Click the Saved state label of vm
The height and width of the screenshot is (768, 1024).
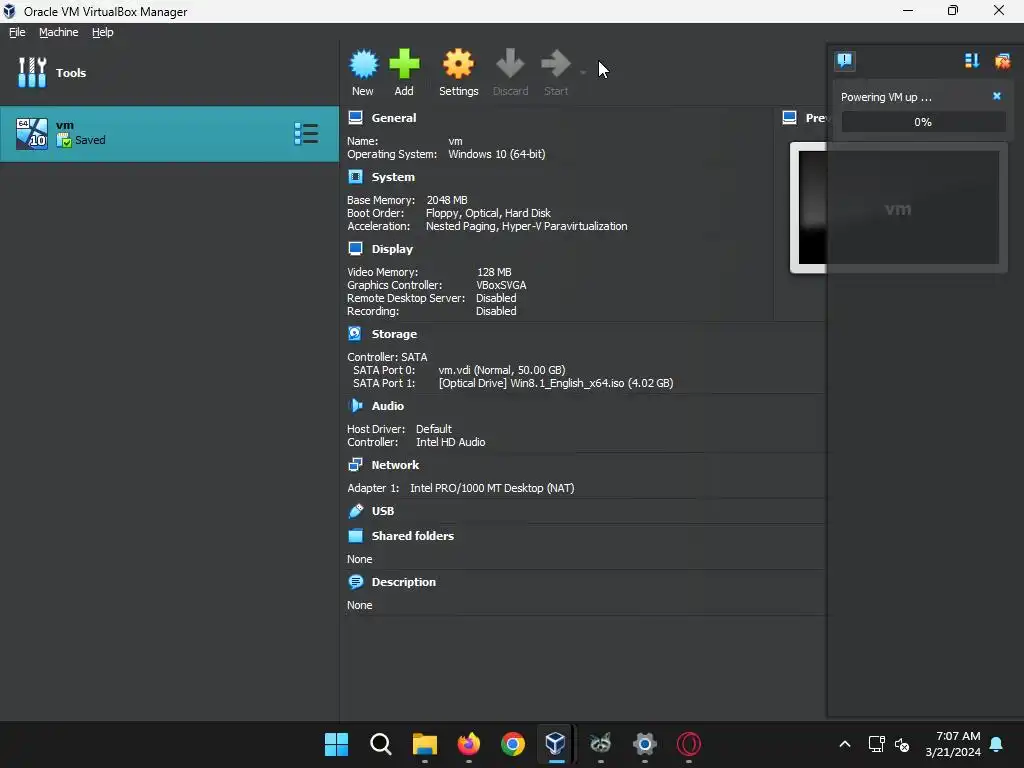(90, 140)
